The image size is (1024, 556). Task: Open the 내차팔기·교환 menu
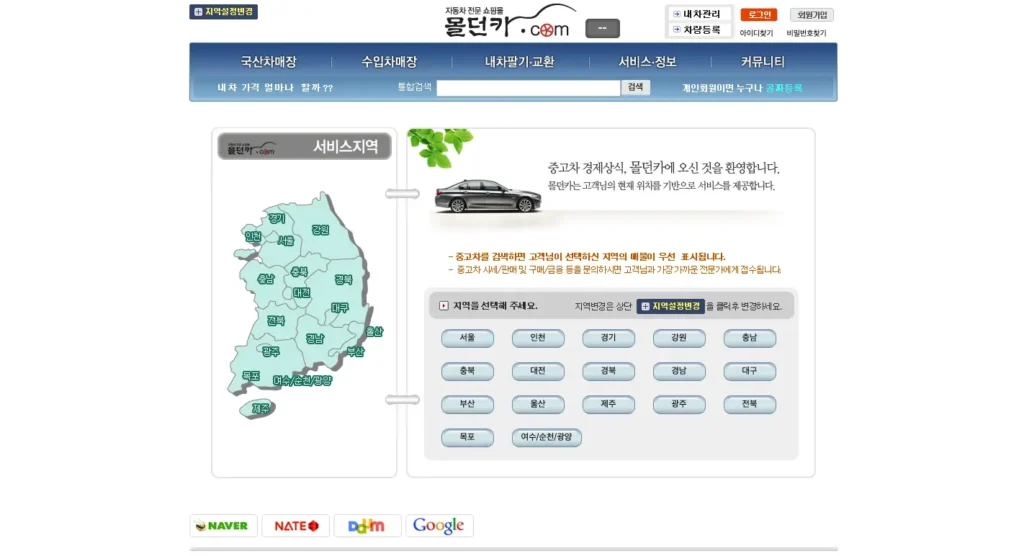click(x=519, y=61)
